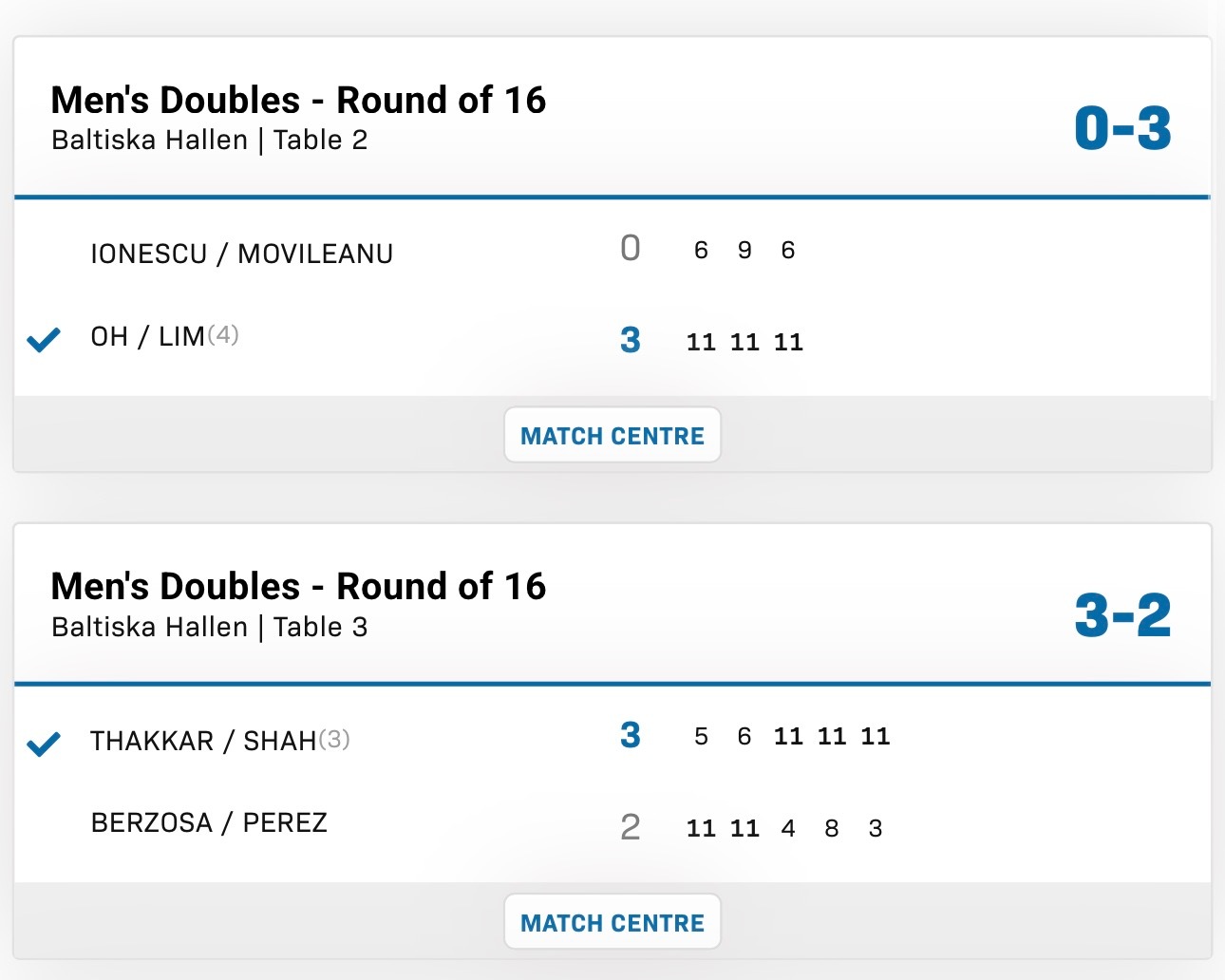Click the seed (3) label next to SHAH
The height and width of the screenshot is (980, 1225).
click(x=334, y=739)
